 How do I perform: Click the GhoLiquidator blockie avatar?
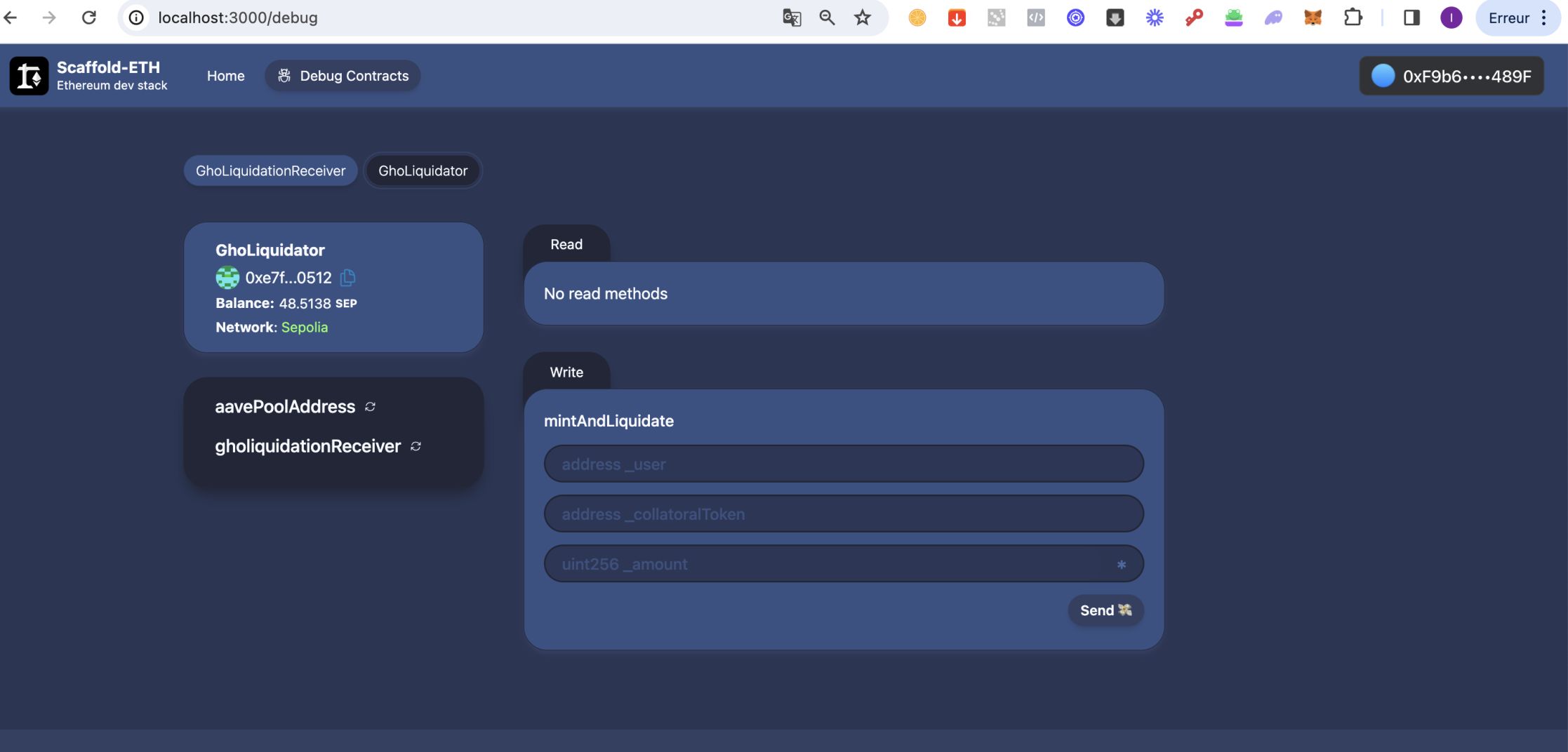point(227,278)
